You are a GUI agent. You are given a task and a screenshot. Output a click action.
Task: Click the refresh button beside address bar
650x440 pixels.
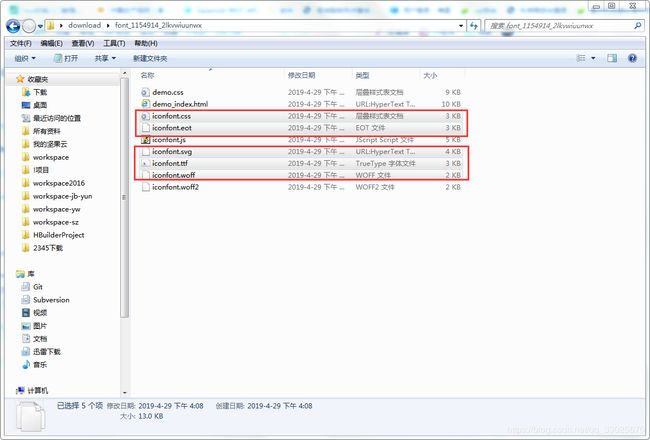point(473,26)
